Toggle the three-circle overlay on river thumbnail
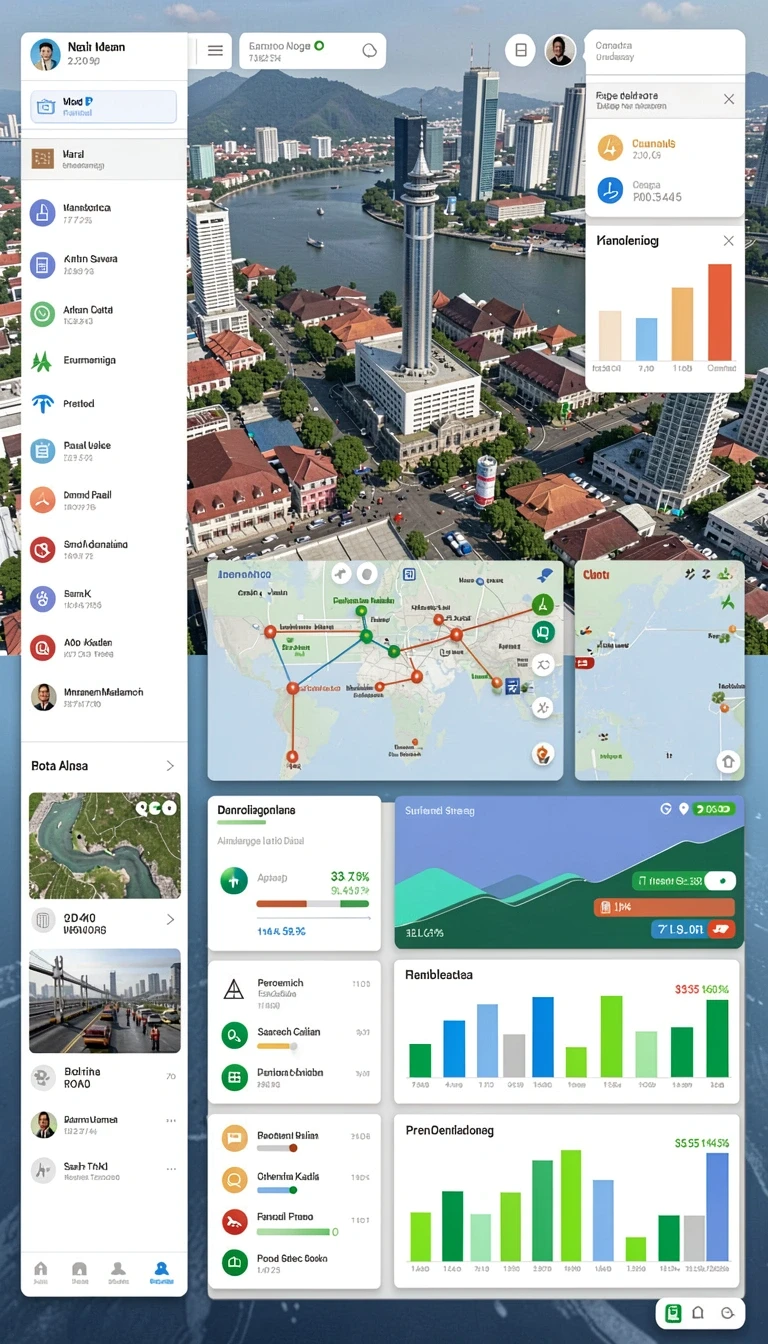 155,808
